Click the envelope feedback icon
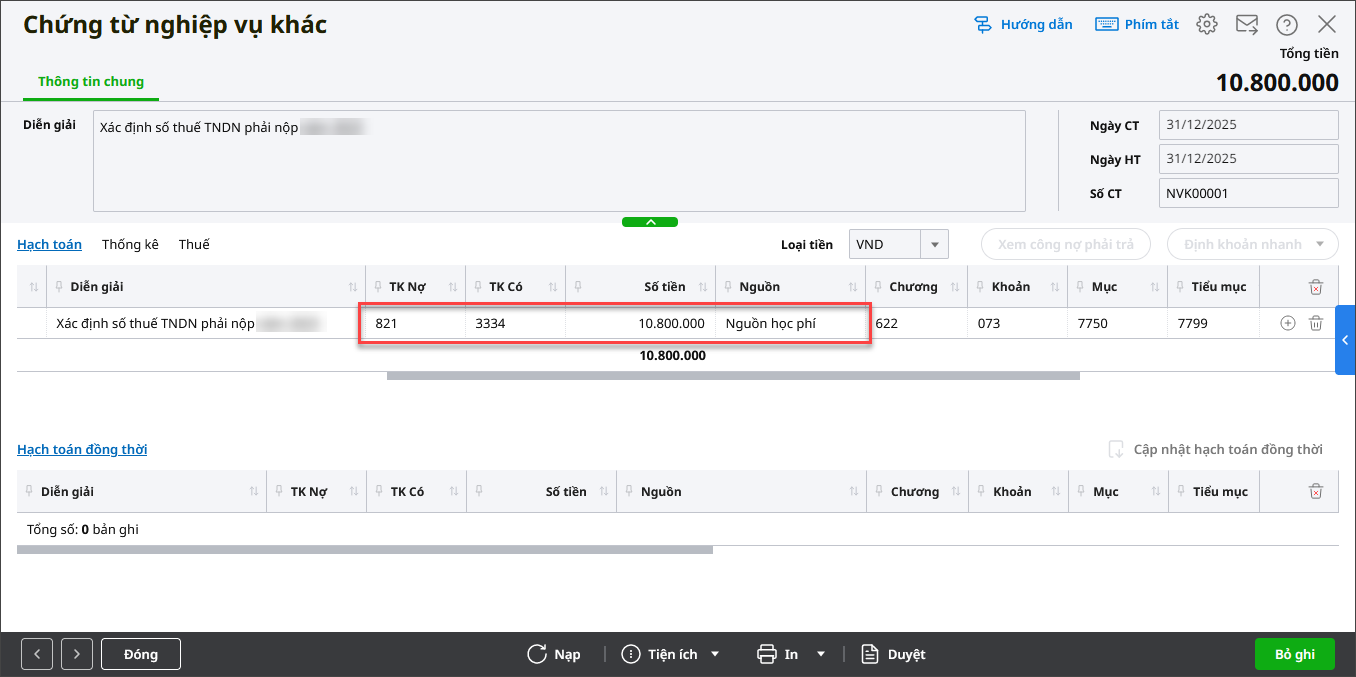 1247,25
